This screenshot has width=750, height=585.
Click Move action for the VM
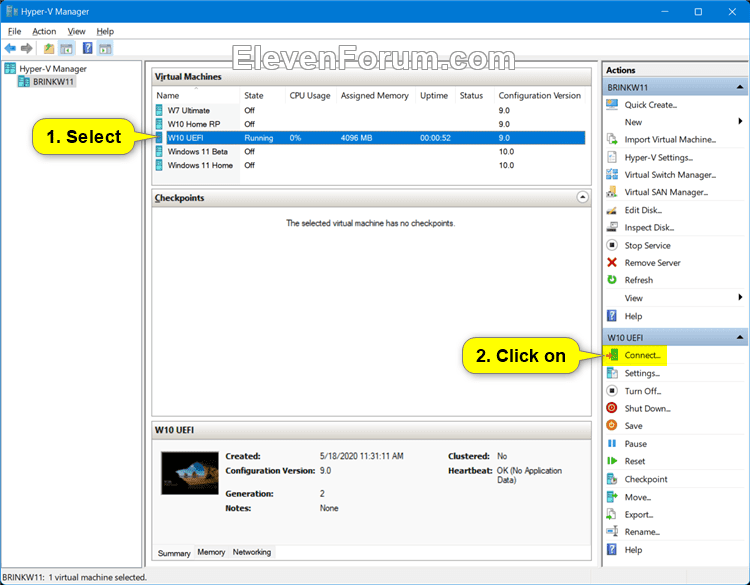(638, 497)
